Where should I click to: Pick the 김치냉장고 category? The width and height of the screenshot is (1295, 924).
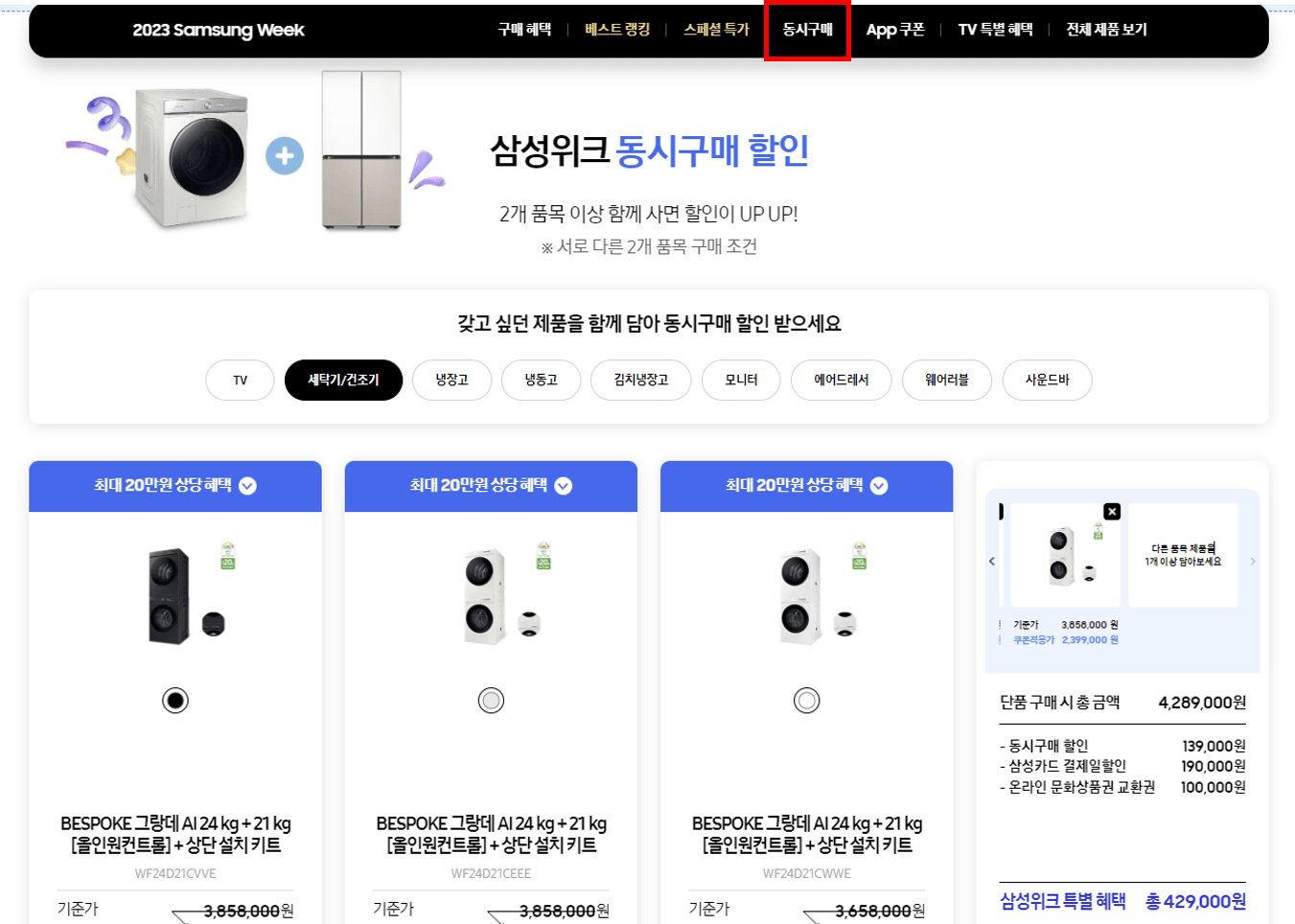640,381
